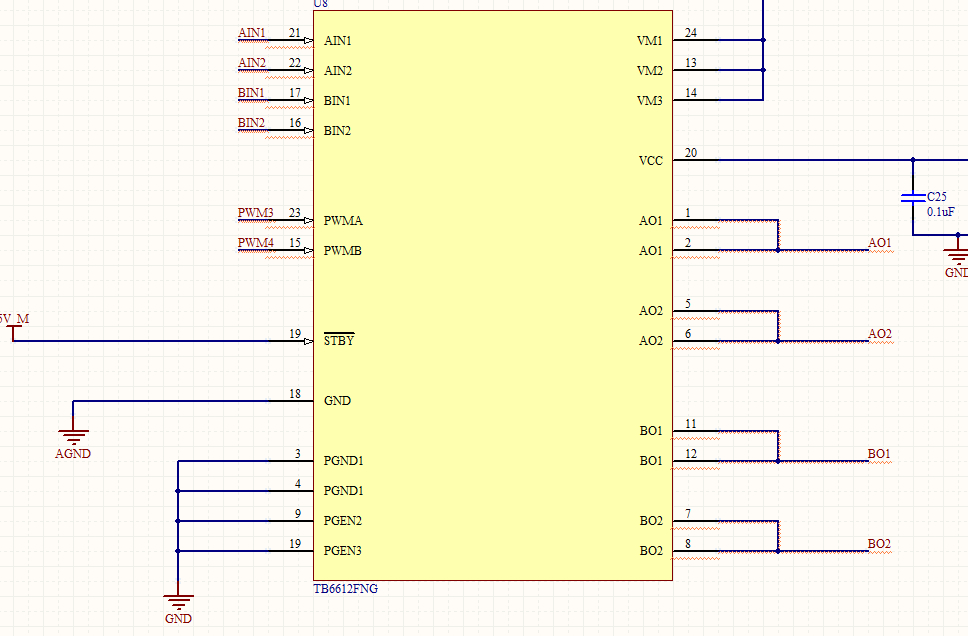Click the PWMA pin 23 input arrow
Screen dimensions: 968x636
tap(309, 220)
